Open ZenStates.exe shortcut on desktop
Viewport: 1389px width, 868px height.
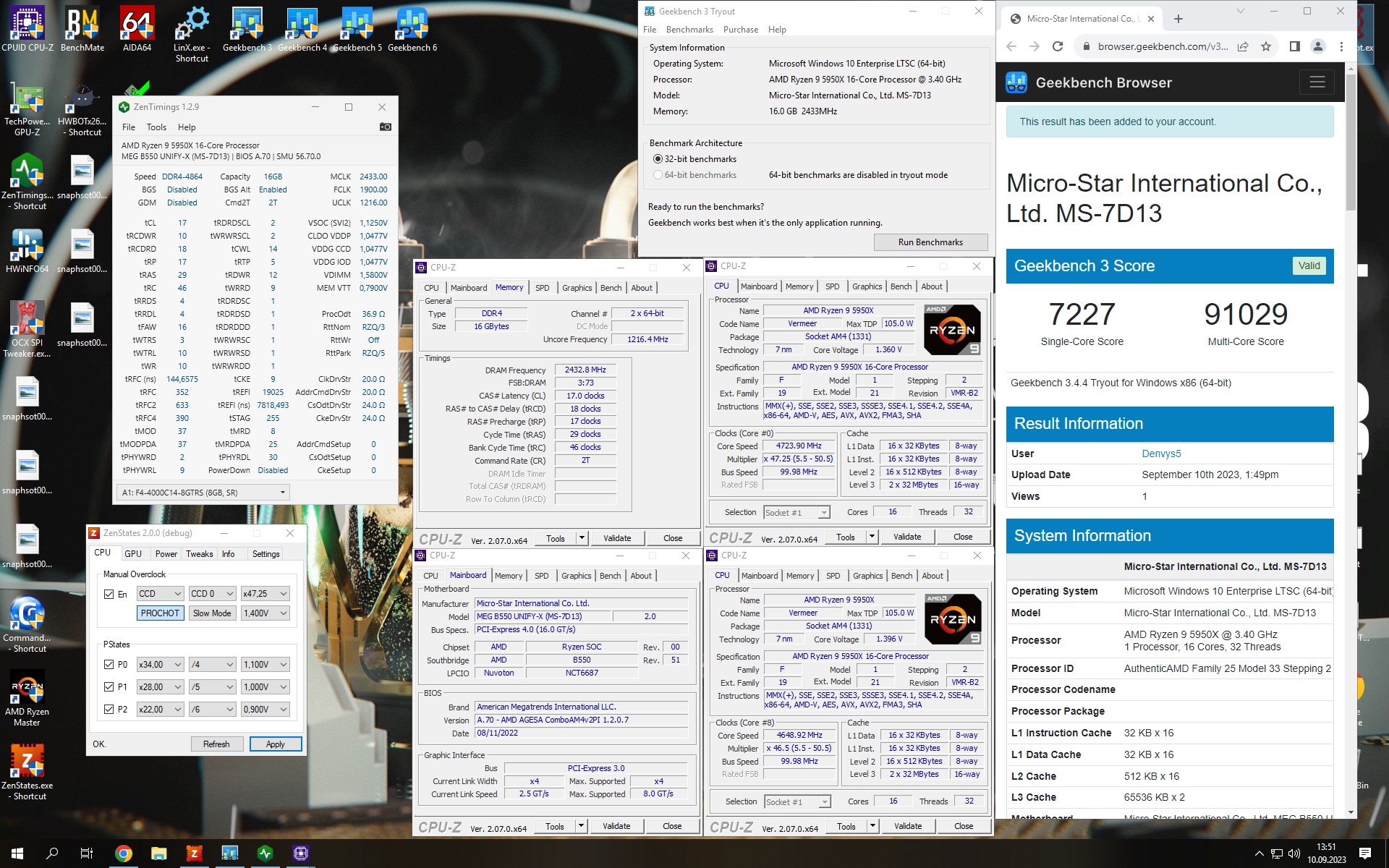click(x=27, y=772)
